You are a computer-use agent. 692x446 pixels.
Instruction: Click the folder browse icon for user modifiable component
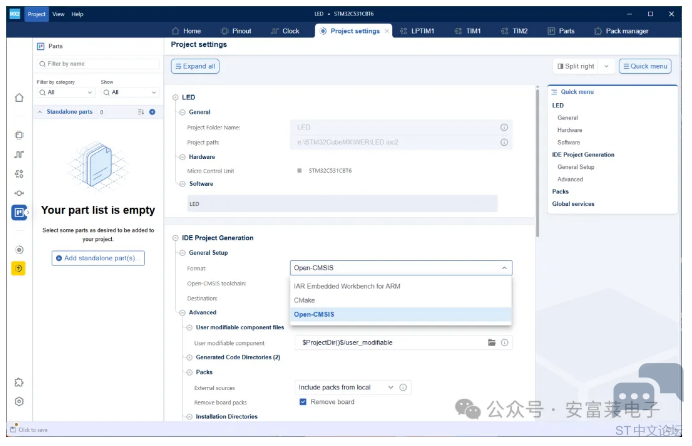[491, 342]
